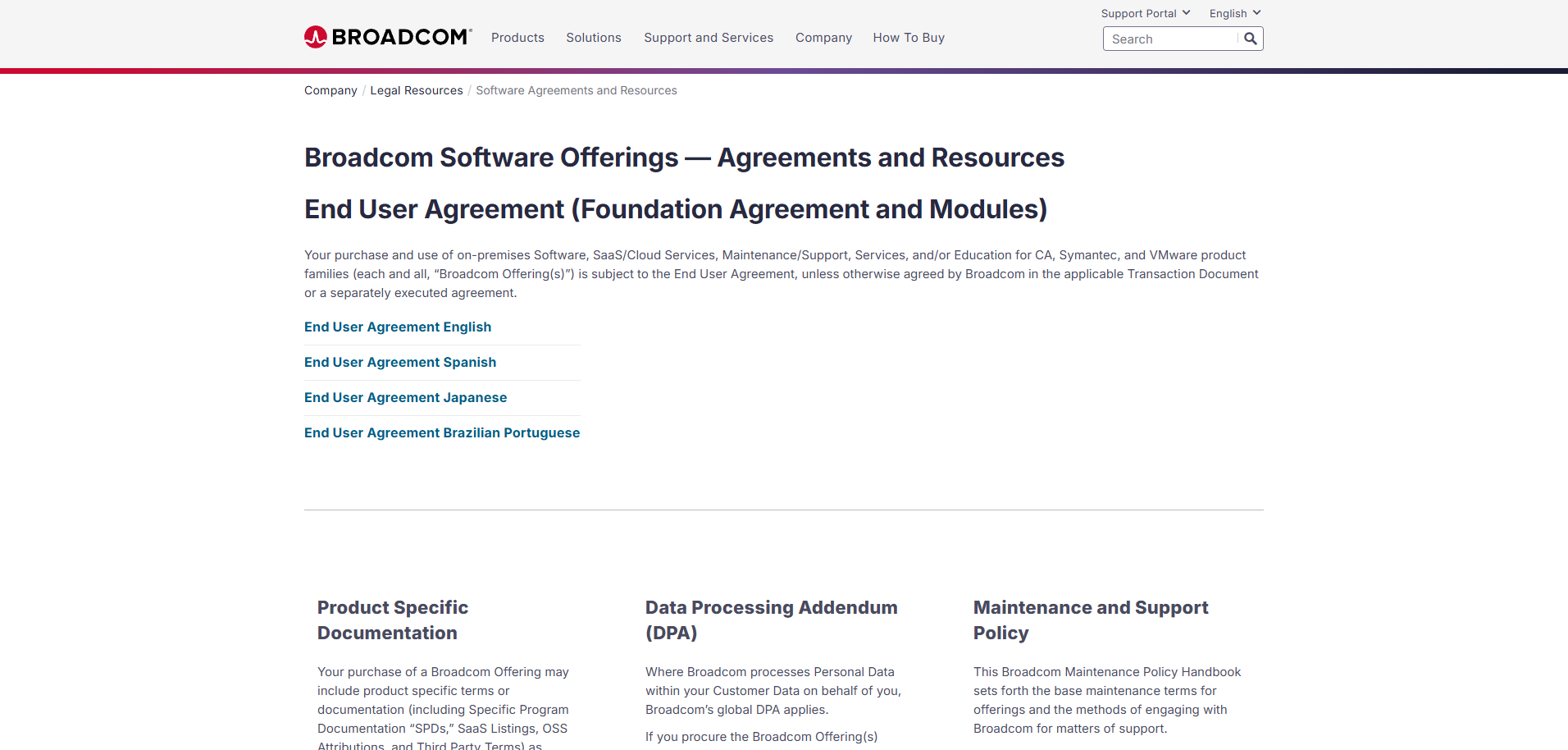Click the paragraph starting 'Your purchase and use'
1568x750 pixels.
click(782, 274)
